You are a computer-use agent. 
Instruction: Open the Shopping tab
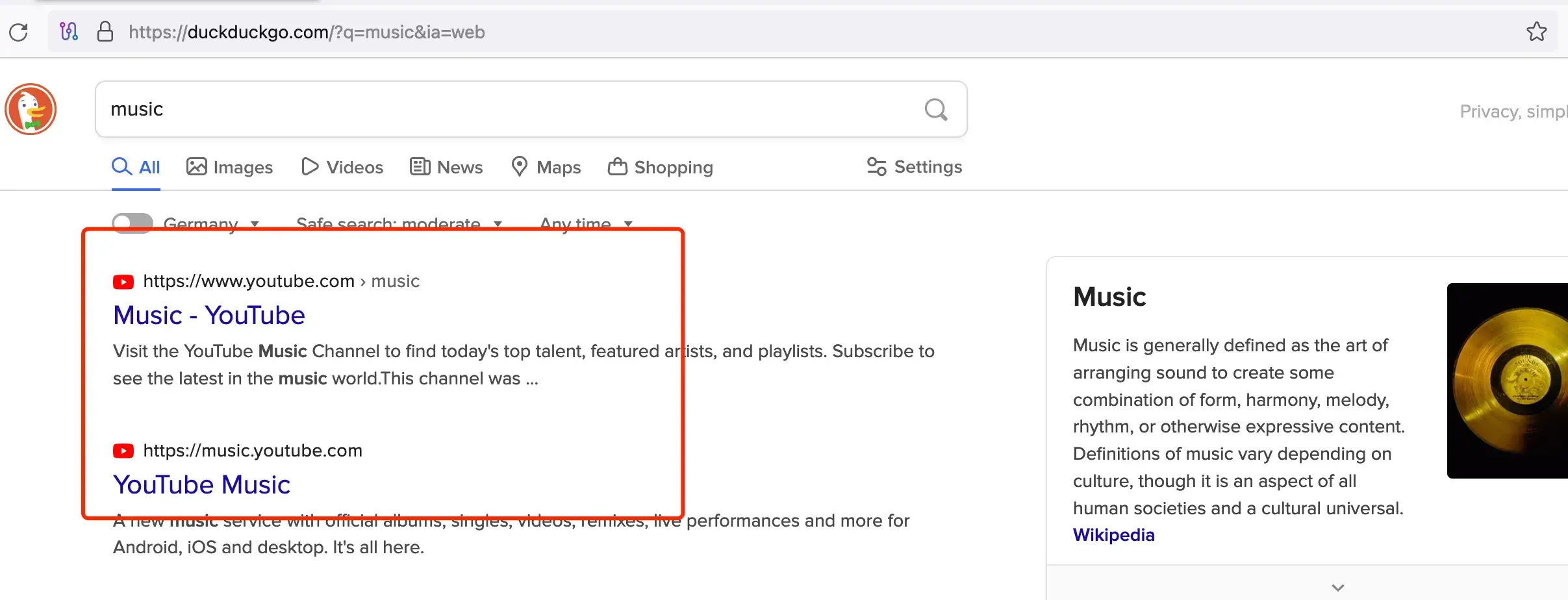coord(661,168)
